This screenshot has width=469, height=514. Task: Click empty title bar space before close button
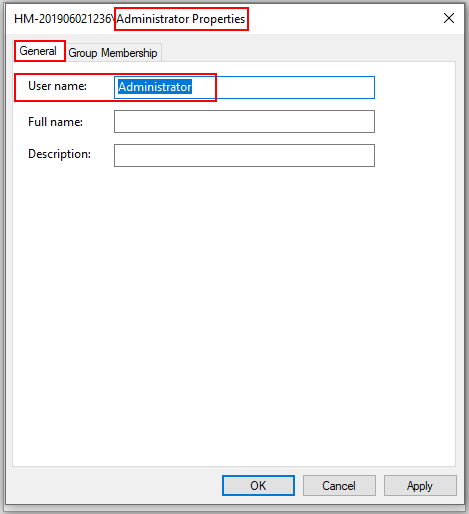coord(343,18)
